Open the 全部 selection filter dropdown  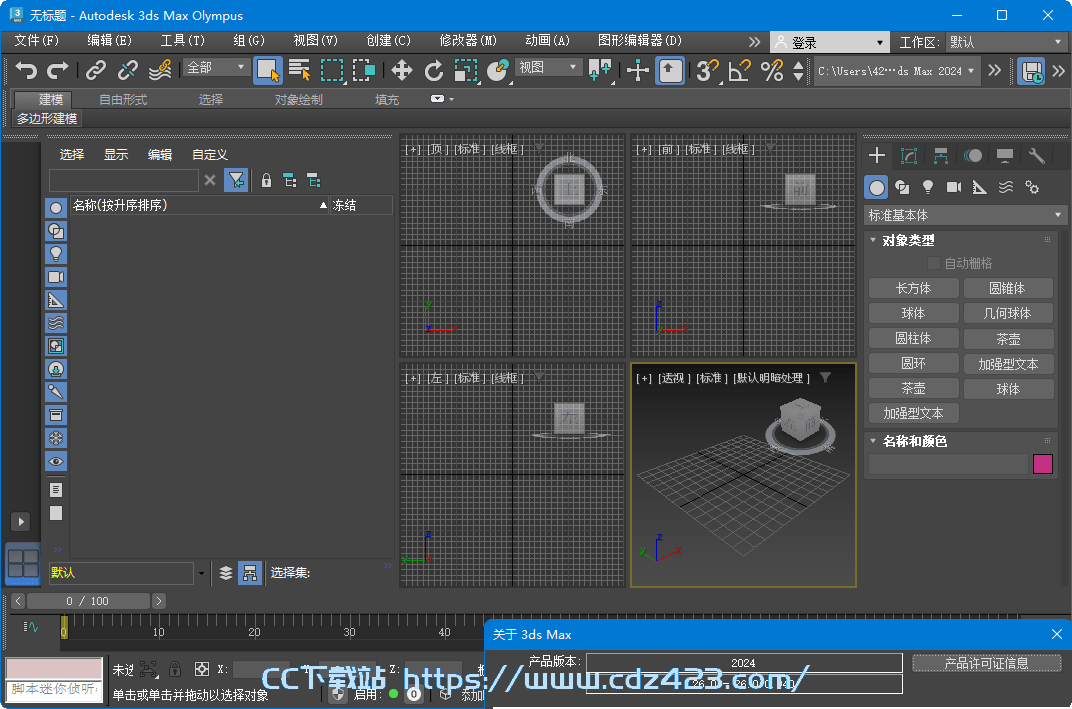tap(215, 68)
